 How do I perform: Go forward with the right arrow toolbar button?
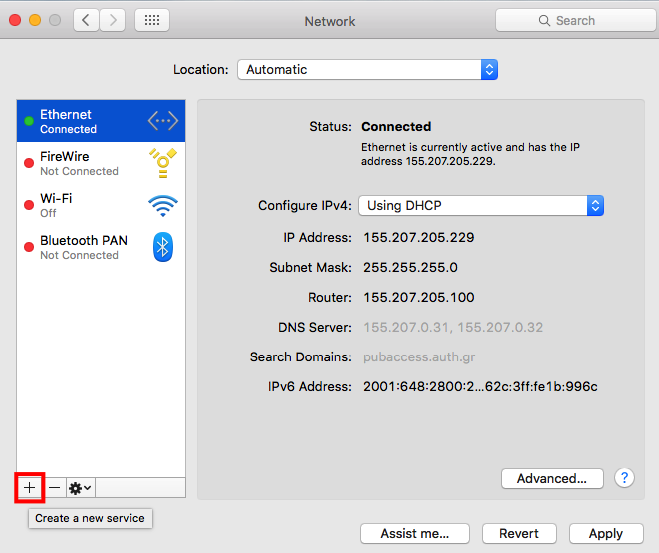coord(113,20)
